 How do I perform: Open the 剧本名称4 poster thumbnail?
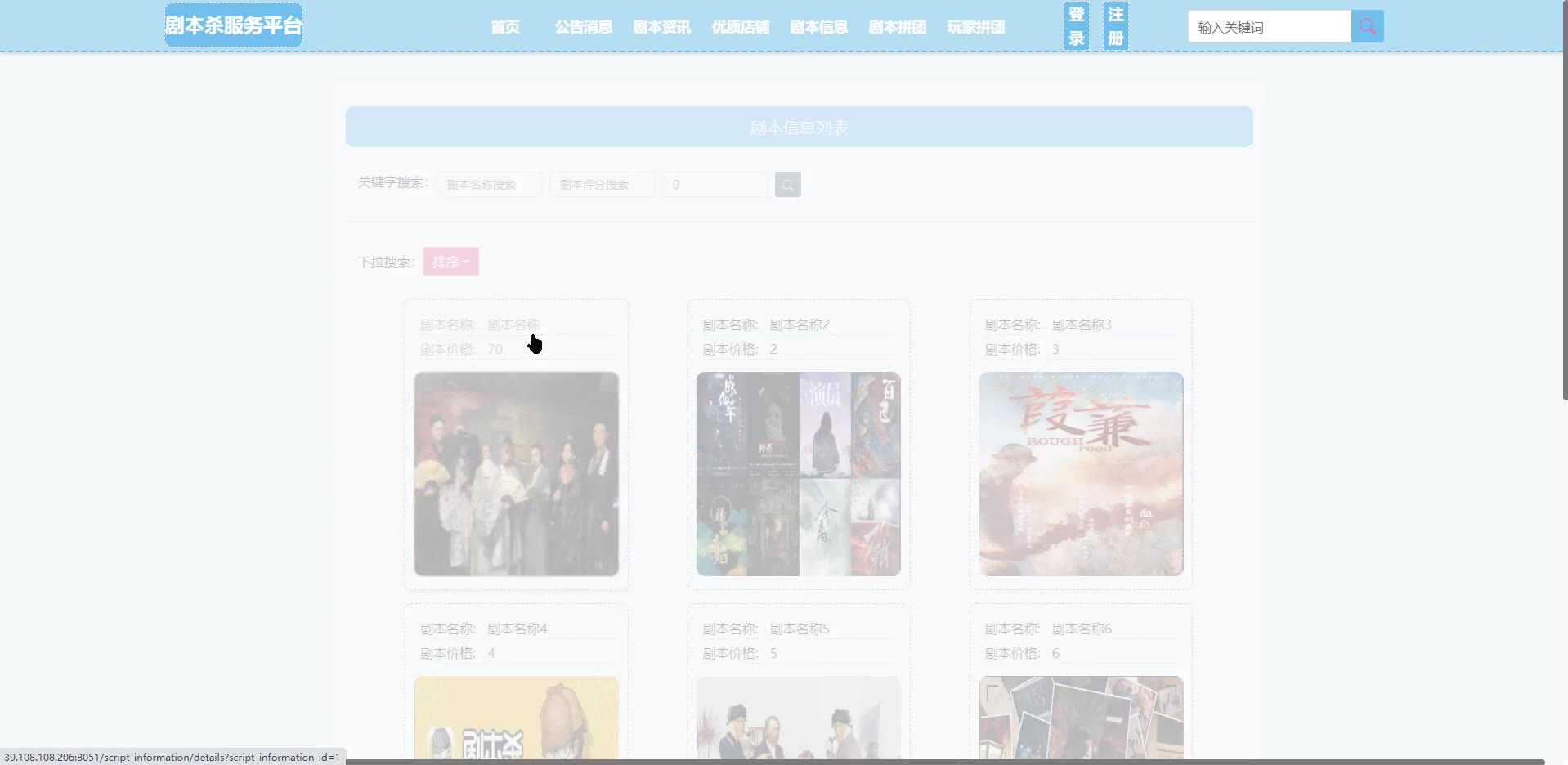pyautogui.click(x=516, y=718)
